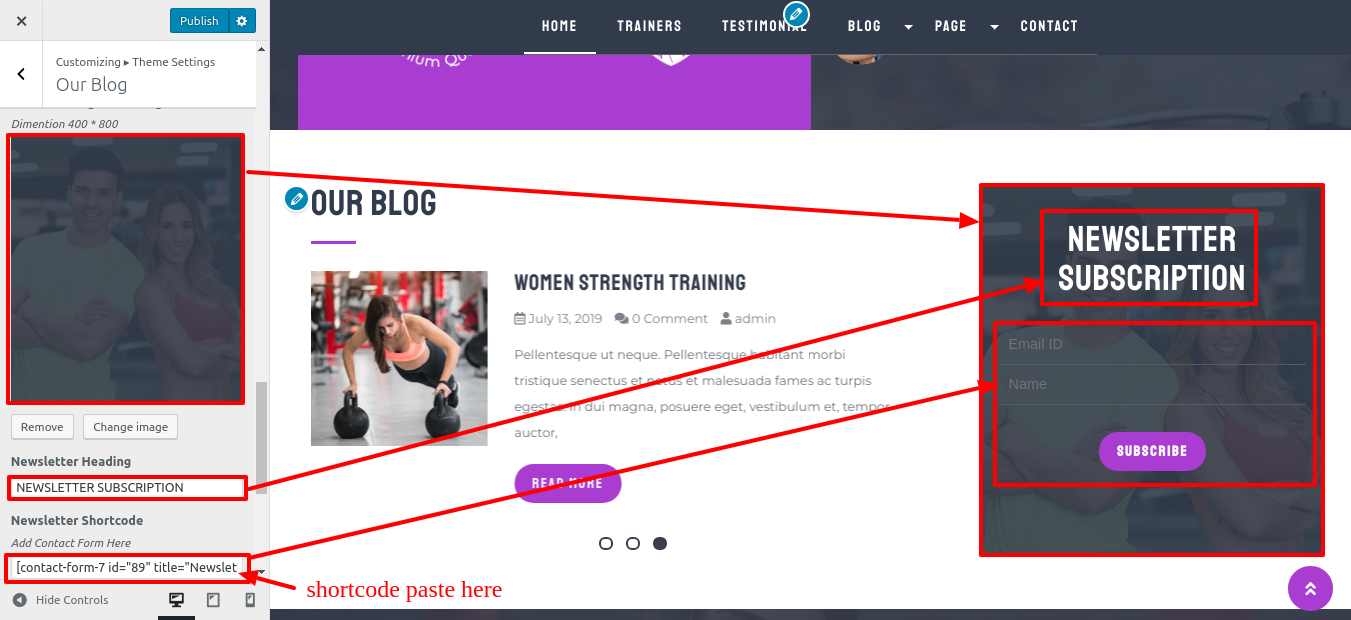Click the Change image button
Viewport: 1351px width, 620px height.
131,427
